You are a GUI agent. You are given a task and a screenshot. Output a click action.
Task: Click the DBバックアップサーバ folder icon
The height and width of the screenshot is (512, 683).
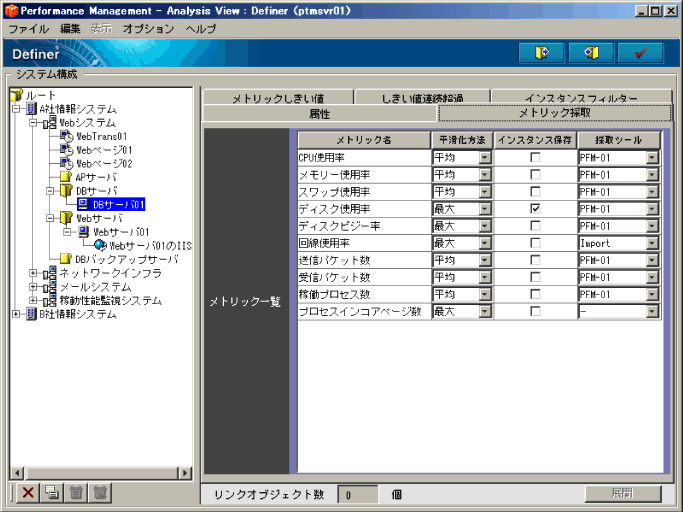click(x=66, y=259)
